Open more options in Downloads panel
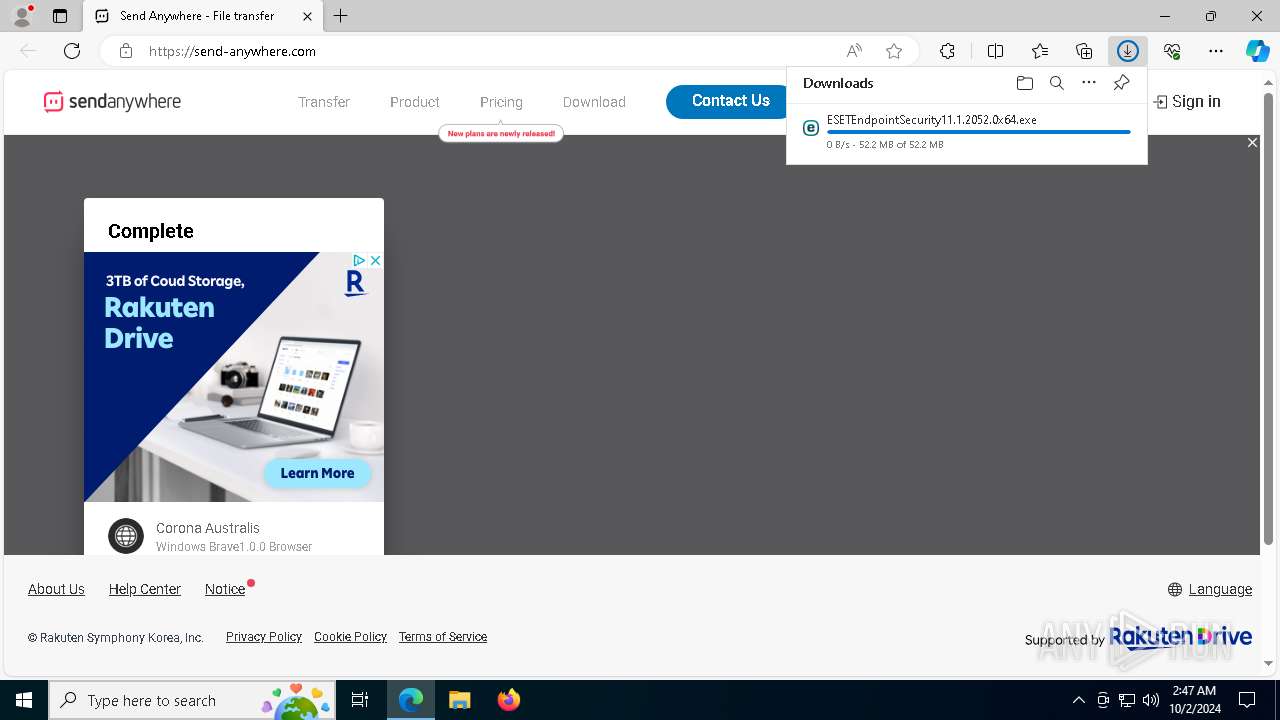 [x=1089, y=83]
